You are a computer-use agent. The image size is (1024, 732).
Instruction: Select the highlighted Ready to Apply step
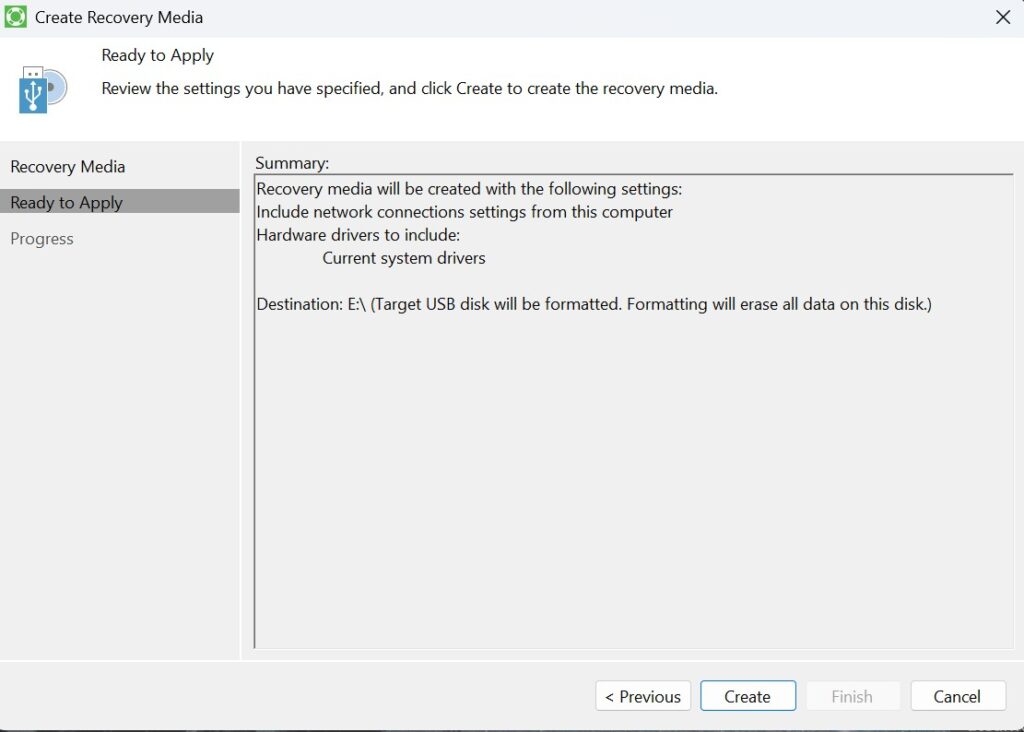(66, 203)
